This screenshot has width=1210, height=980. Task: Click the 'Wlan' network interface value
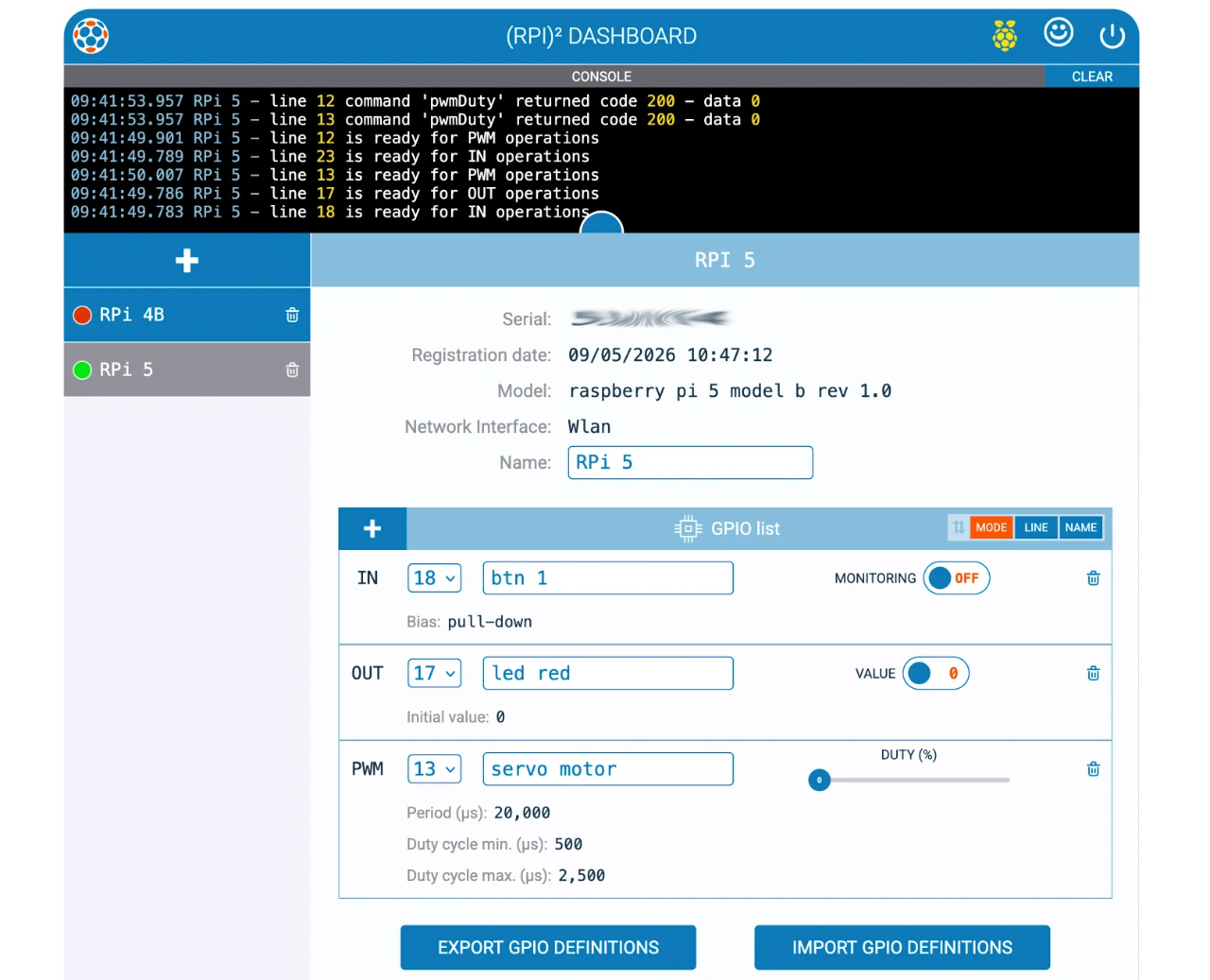pyautogui.click(x=589, y=427)
